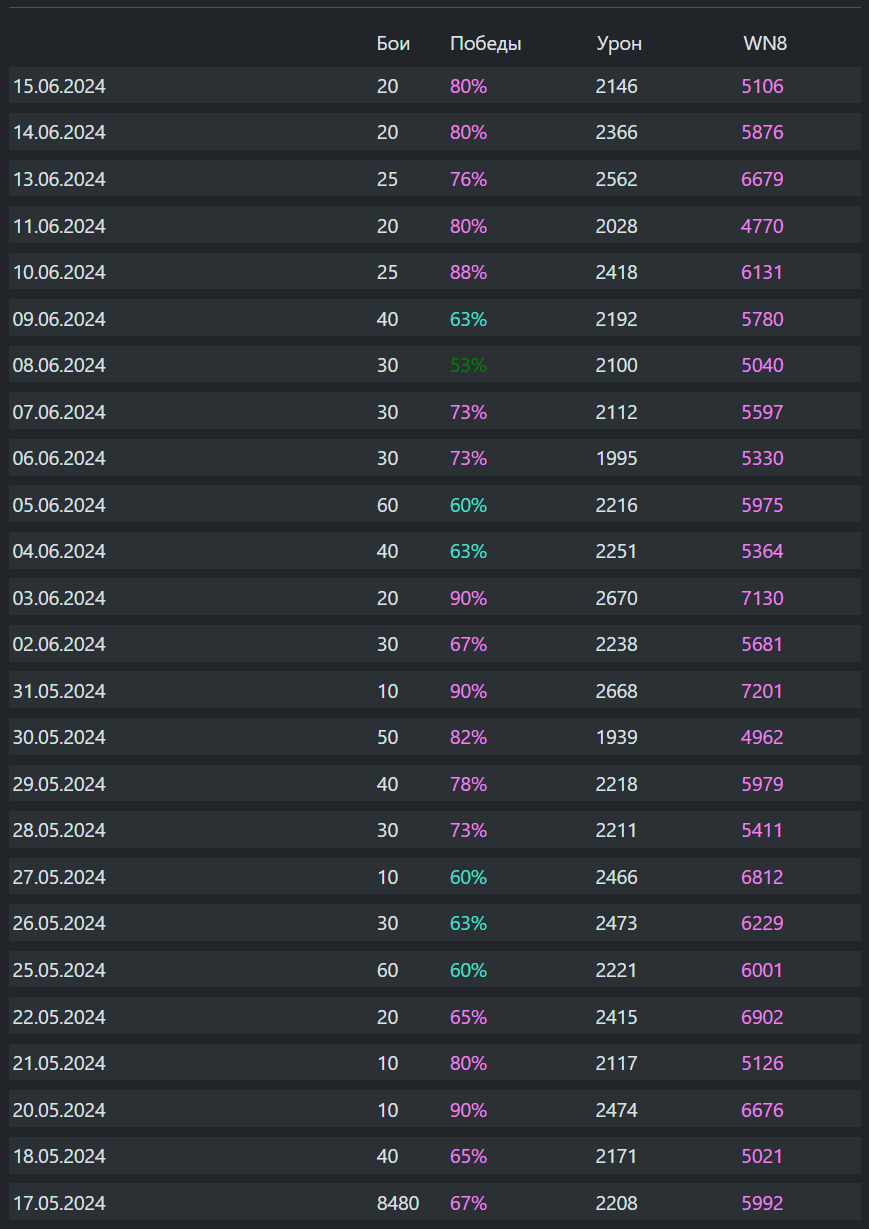Click the 88% win rate value
The height and width of the screenshot is (1229, 869).
(468, 273)
